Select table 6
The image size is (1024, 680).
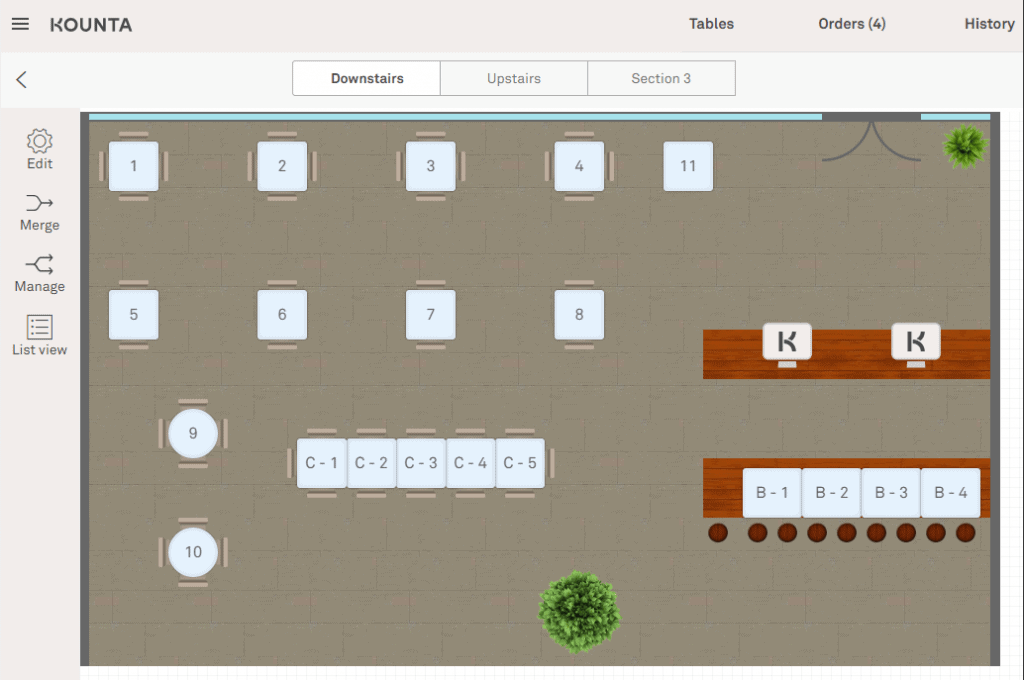pyautogui.click(x=282, y=315)
